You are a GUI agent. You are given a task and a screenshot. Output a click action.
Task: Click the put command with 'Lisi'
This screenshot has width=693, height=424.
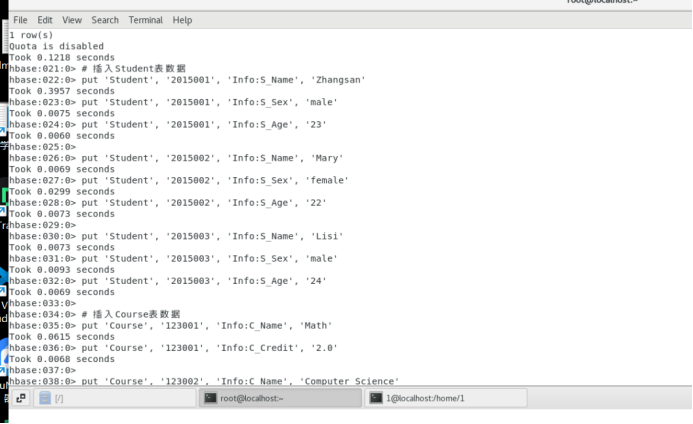[176, 236]
